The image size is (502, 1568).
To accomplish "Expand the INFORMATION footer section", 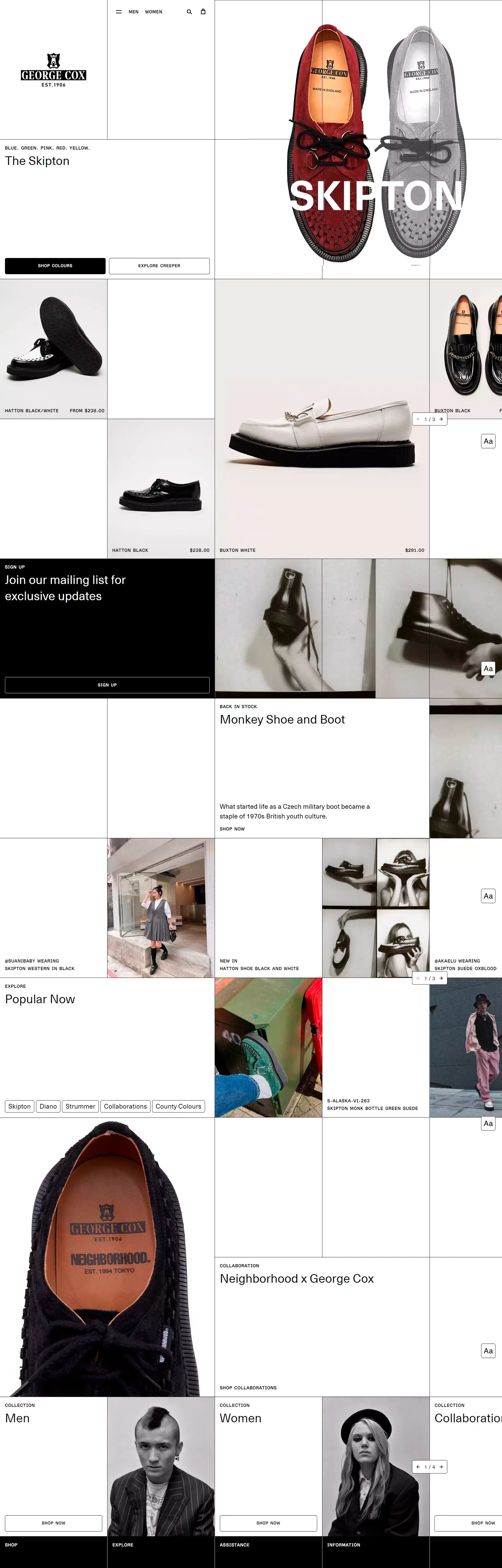I will pyautogui.click(x=344, y=1544).
